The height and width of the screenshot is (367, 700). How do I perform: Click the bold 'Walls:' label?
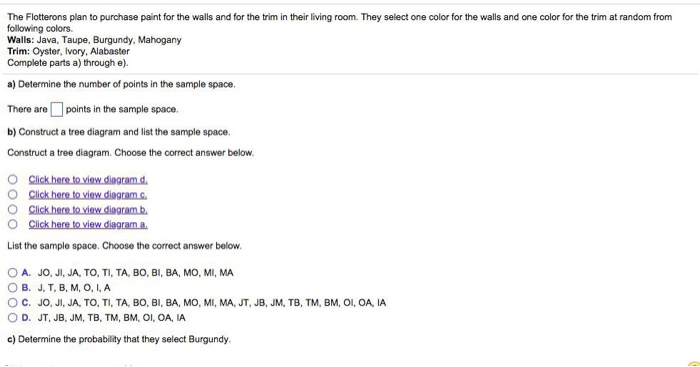point(21,40)
